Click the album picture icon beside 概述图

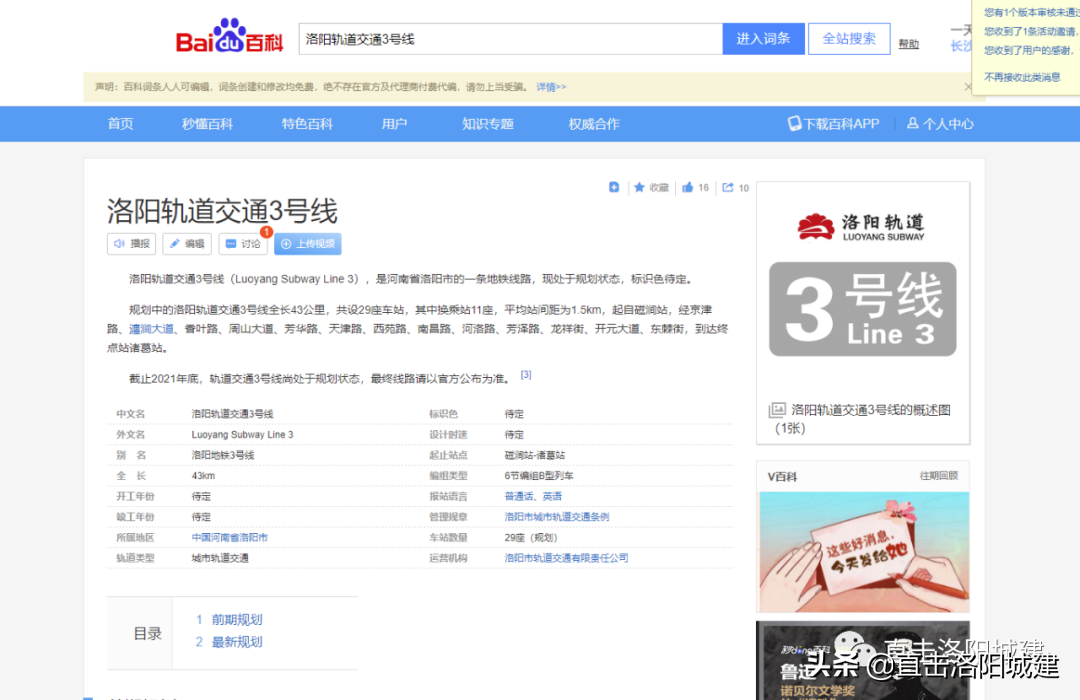point(777,410)
